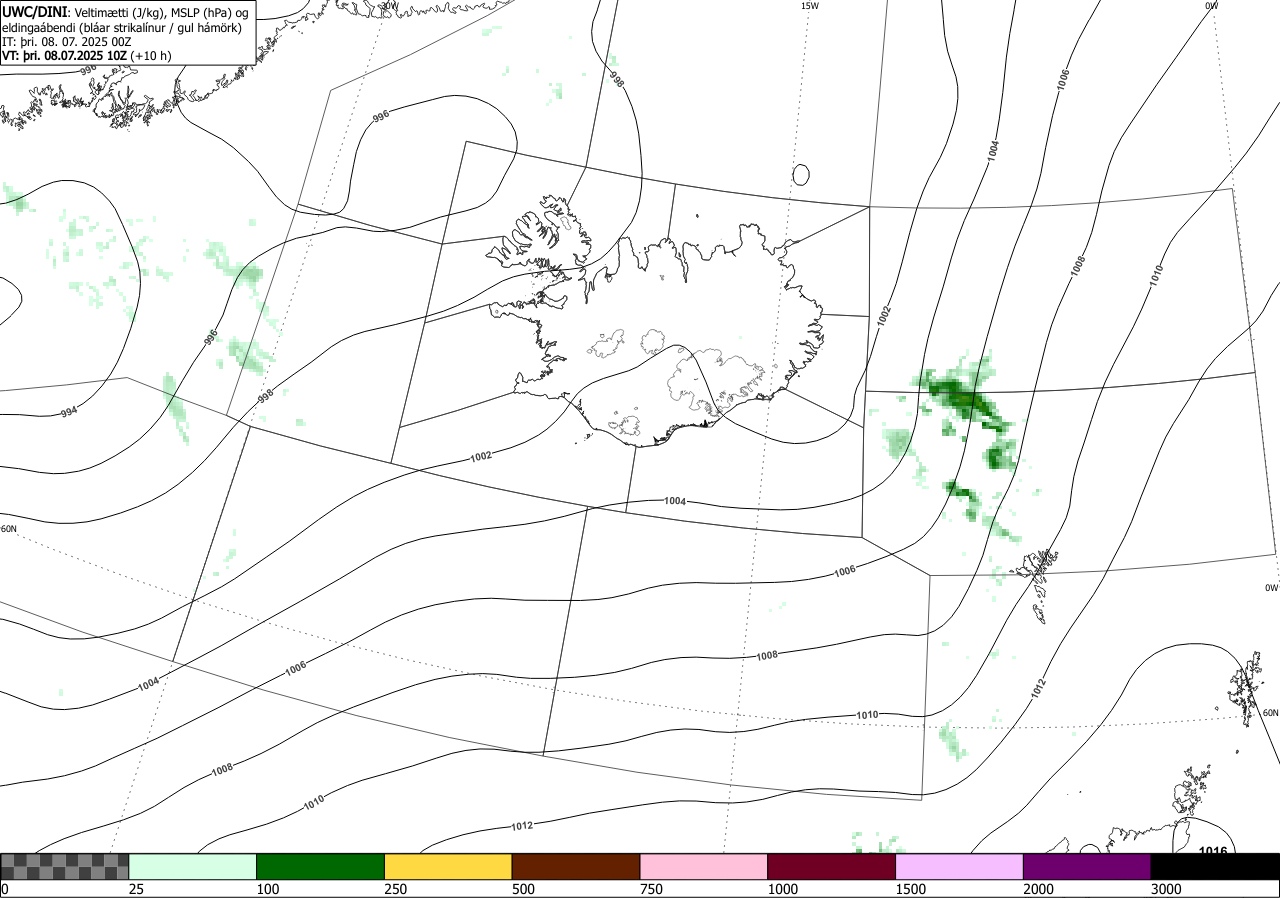Click the legend value "250"
This screenshot has height=898, width=1280.
(x=395, y=889)
